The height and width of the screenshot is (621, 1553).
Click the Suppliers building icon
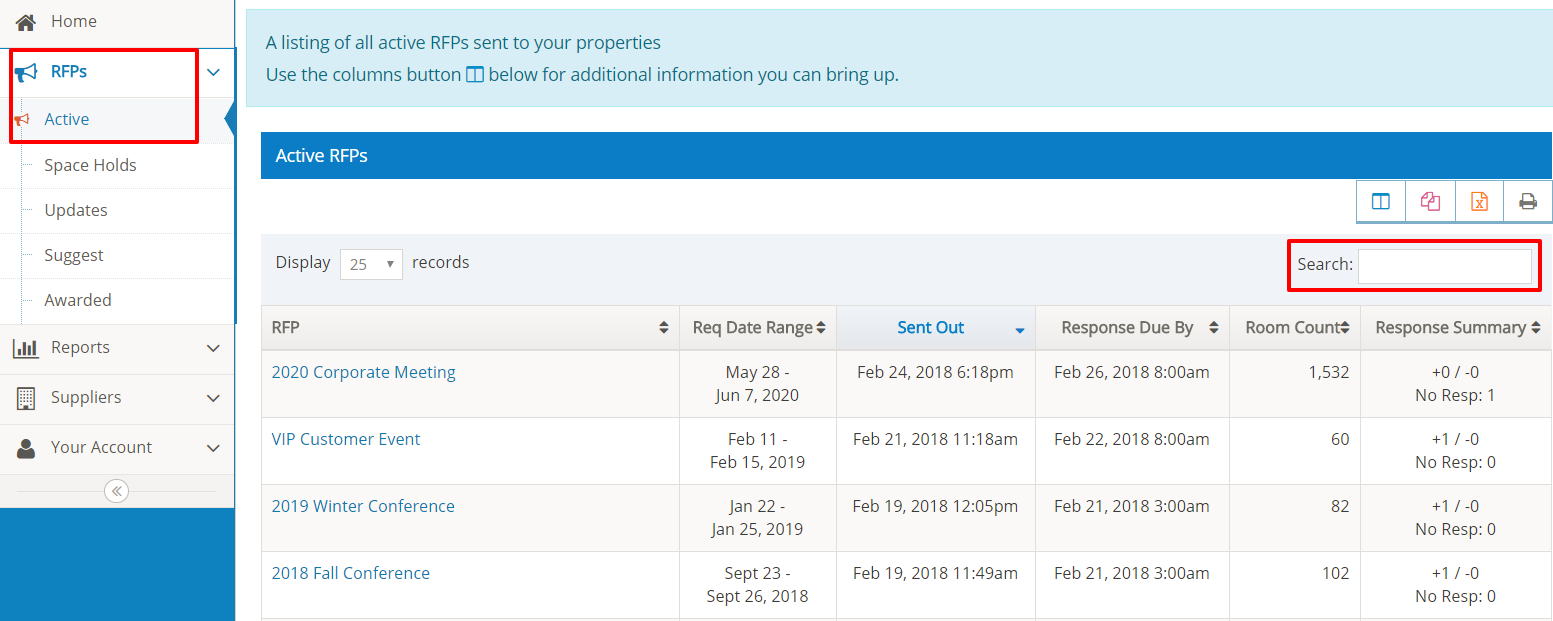(26, 398)
